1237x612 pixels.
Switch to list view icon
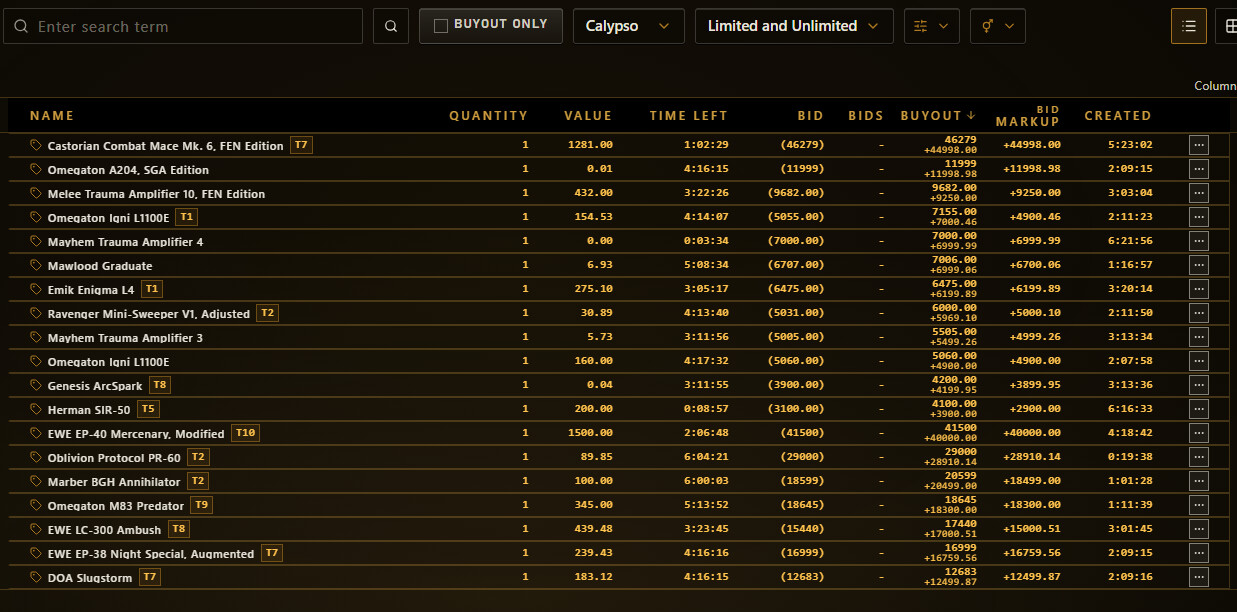pyautogui.click(x=1189, y=26)
